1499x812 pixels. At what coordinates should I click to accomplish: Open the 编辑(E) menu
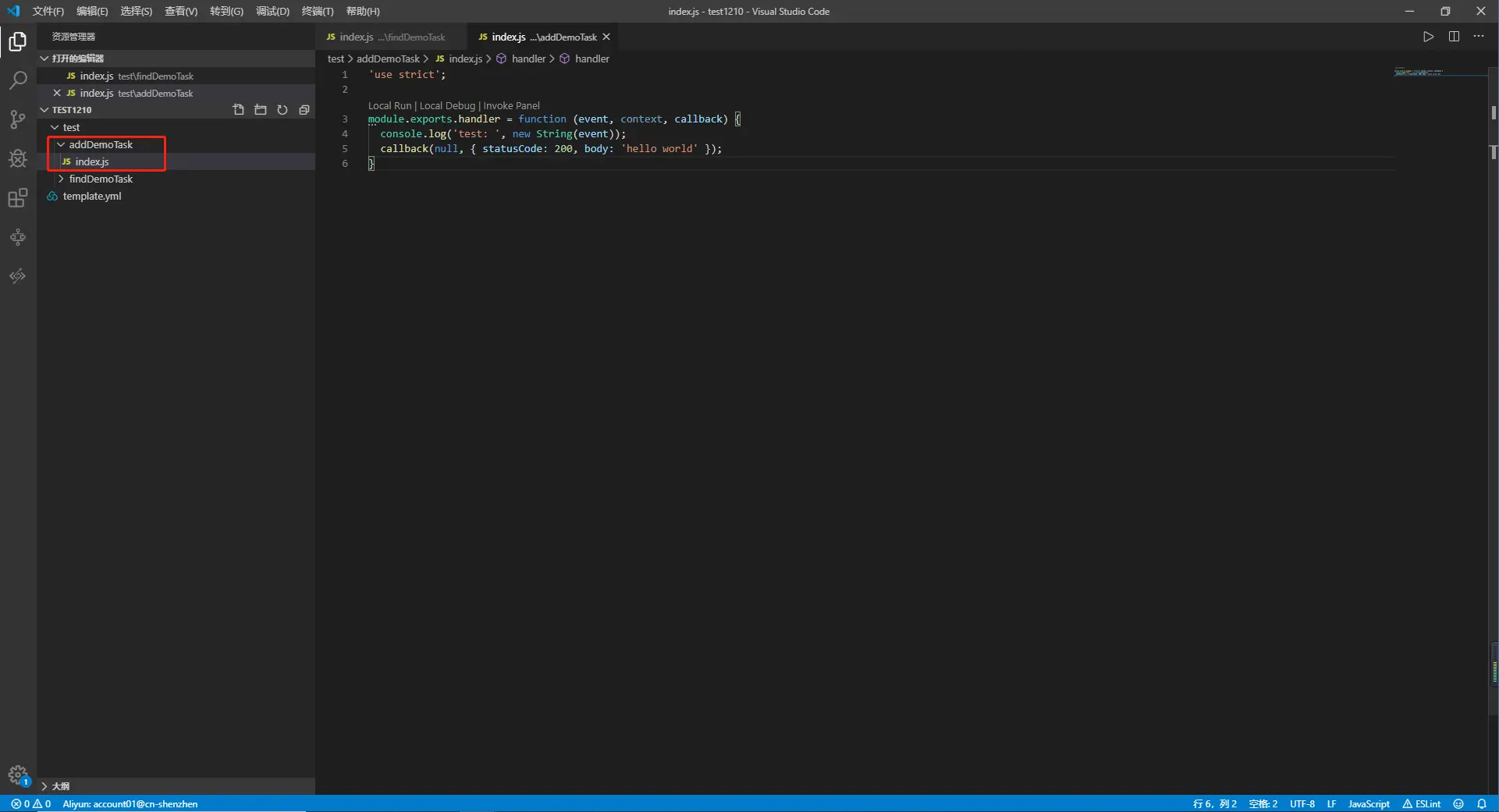pos(92,12)
